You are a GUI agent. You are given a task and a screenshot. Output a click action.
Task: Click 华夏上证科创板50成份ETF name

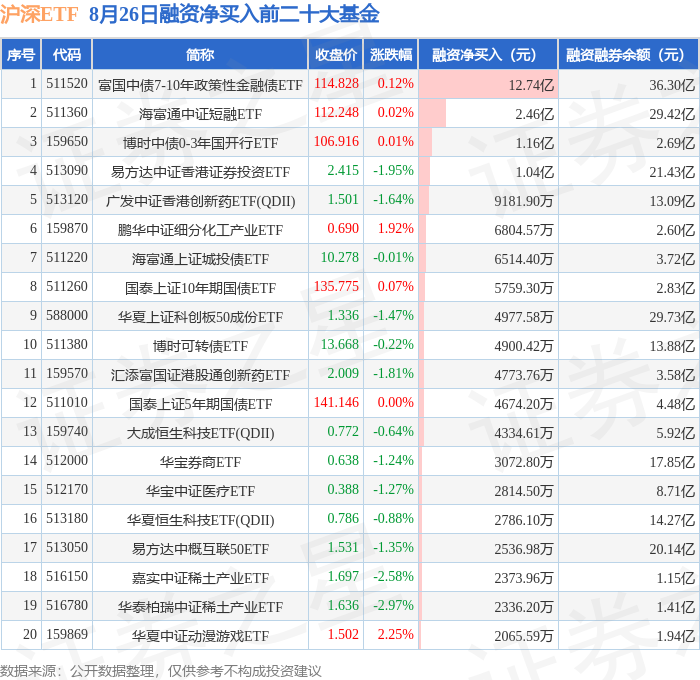pyautogui.click(x=200, y=317)
